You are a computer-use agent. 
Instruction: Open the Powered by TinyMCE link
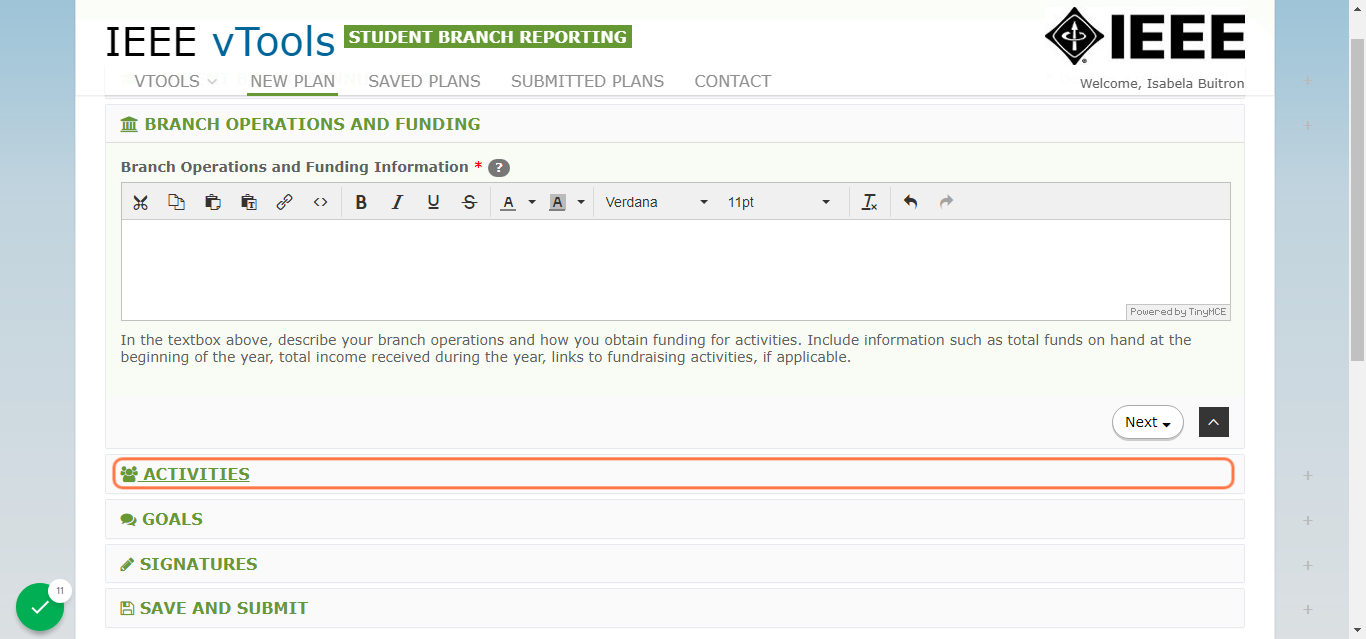tap(1177, 312)
